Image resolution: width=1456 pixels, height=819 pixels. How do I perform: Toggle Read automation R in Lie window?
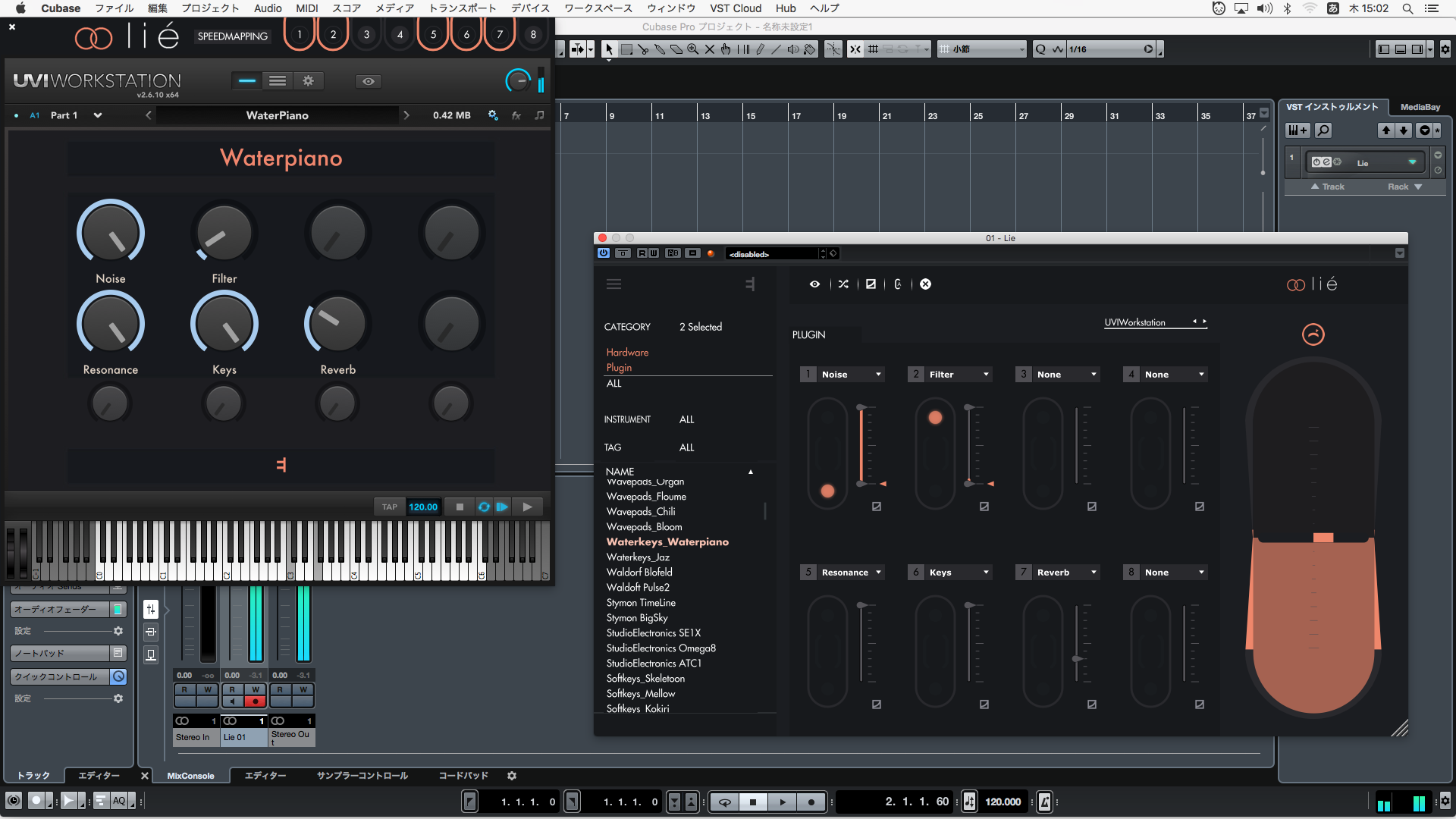(x=642, y=253)
